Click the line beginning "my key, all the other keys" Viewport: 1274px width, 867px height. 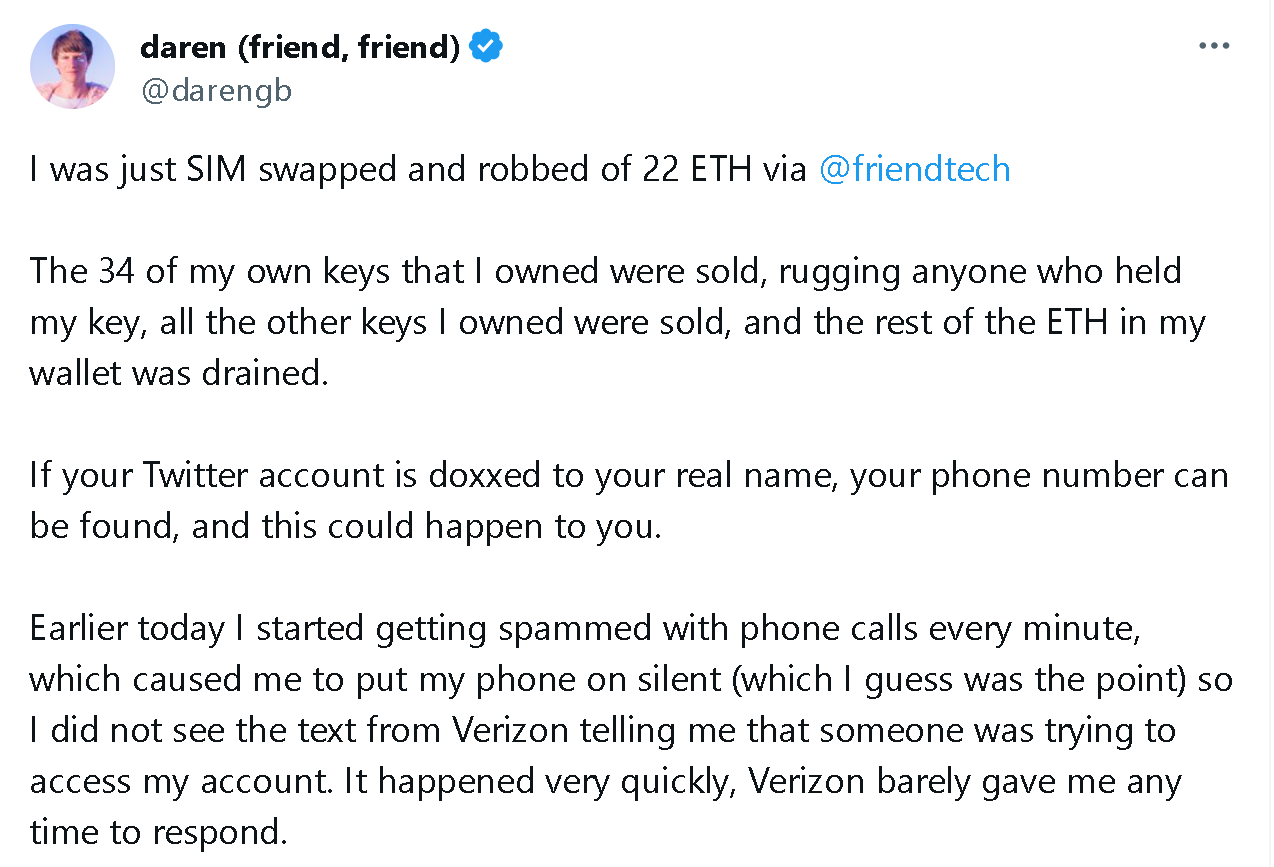(x=617, y=322)
